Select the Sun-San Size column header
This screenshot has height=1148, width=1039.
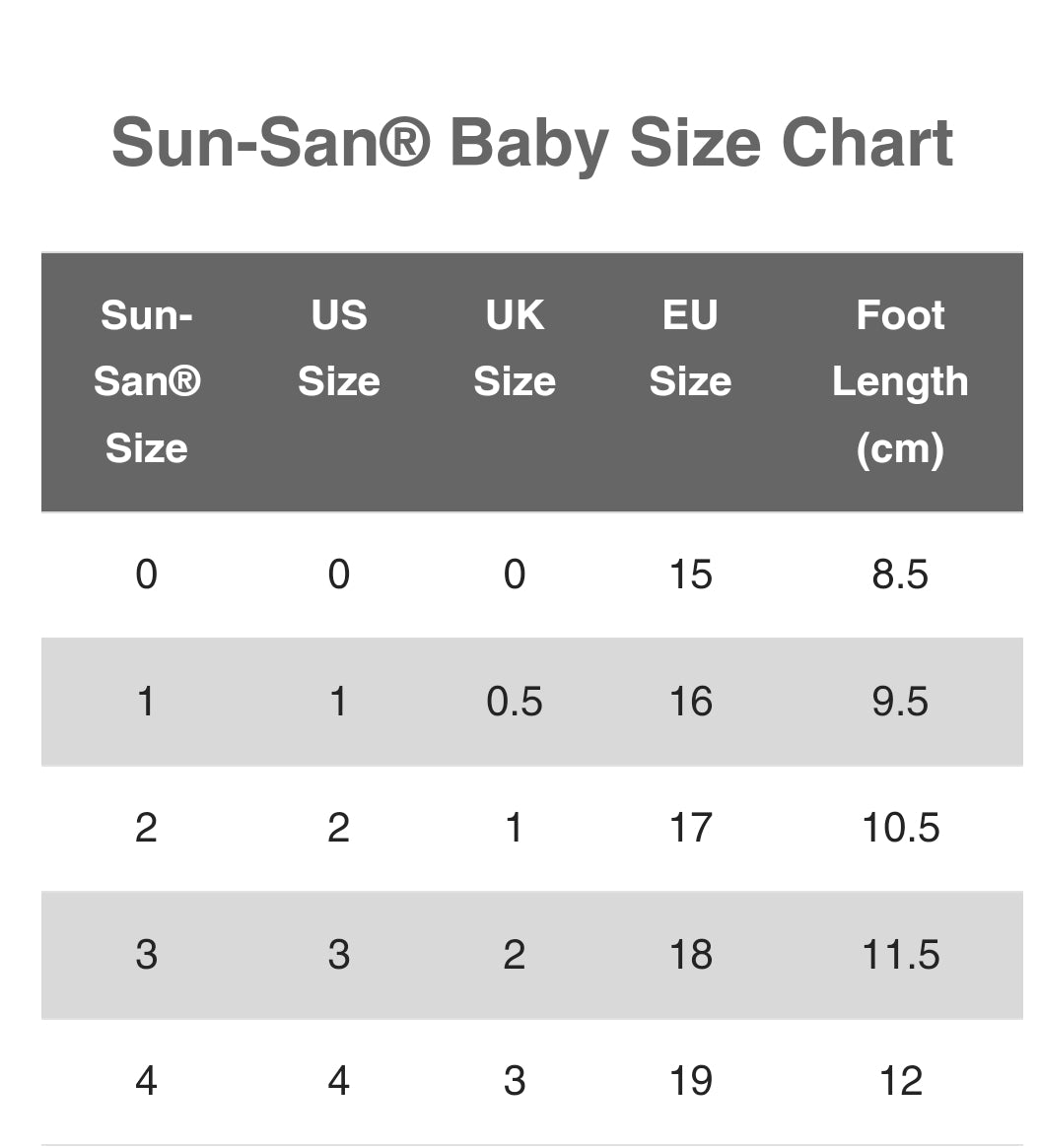click(147, 381)
